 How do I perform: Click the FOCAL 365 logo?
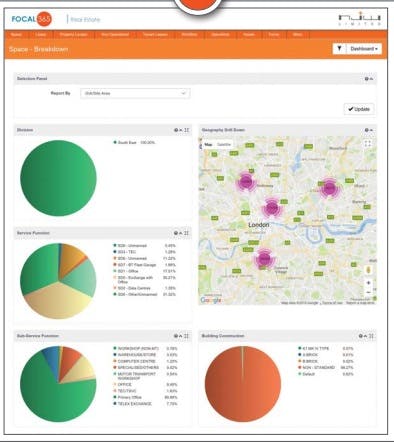(x=32, y=19)
